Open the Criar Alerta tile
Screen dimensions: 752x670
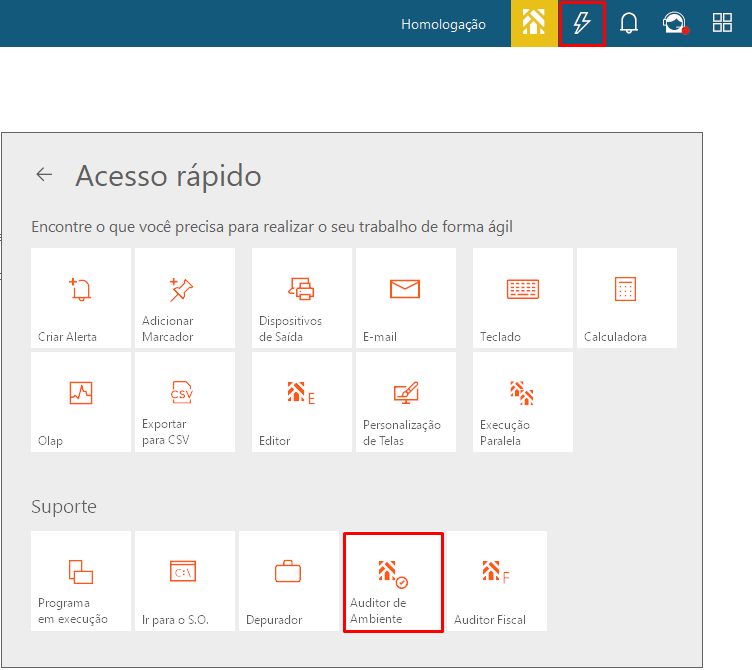coord(81,298)
